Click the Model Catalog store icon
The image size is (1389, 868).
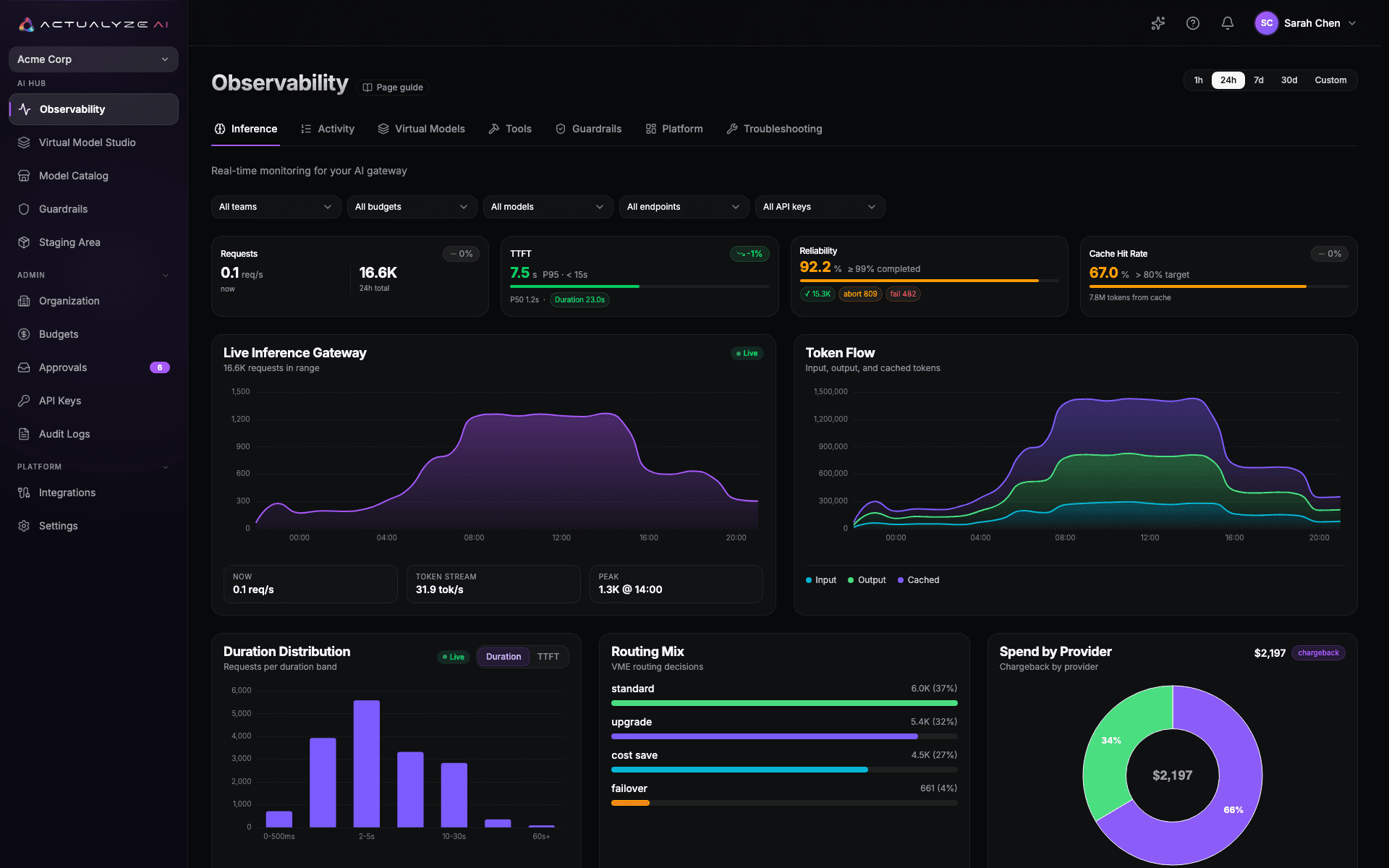pyautogui.click(x=24, y=176)
